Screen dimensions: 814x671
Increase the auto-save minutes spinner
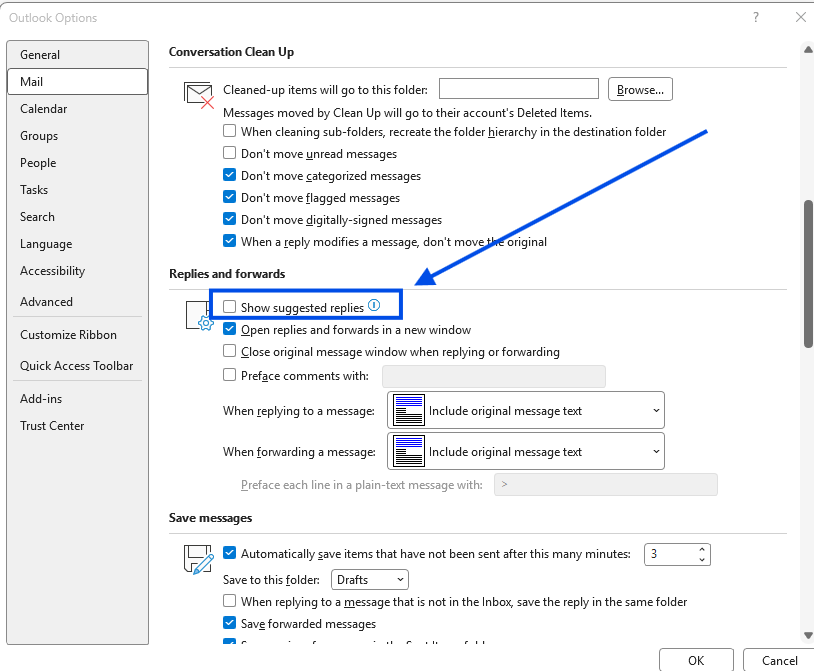tap(702, 550)
